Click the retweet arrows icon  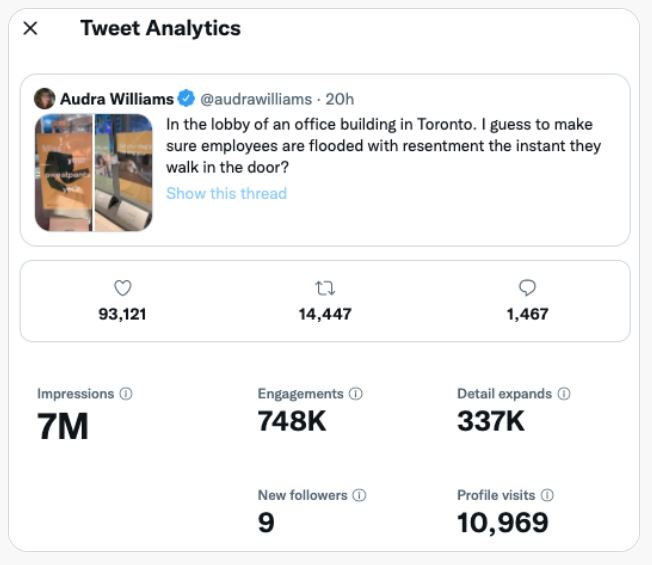click(x=325, y=288)
